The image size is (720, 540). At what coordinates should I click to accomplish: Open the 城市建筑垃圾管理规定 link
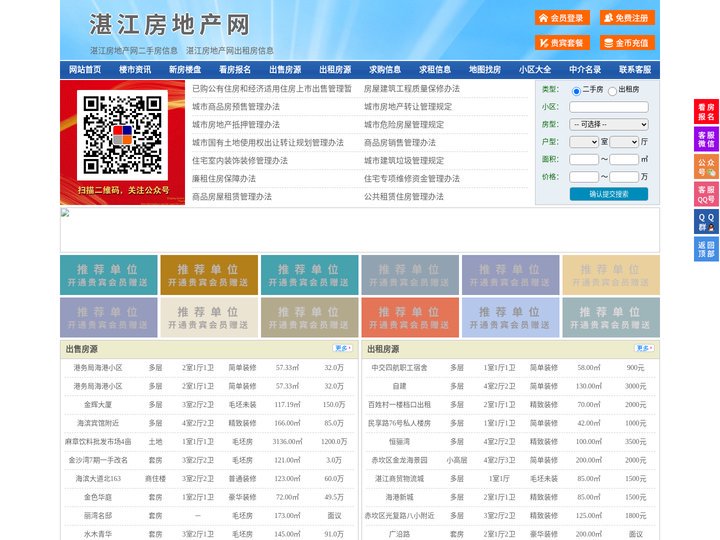(404, 161)
